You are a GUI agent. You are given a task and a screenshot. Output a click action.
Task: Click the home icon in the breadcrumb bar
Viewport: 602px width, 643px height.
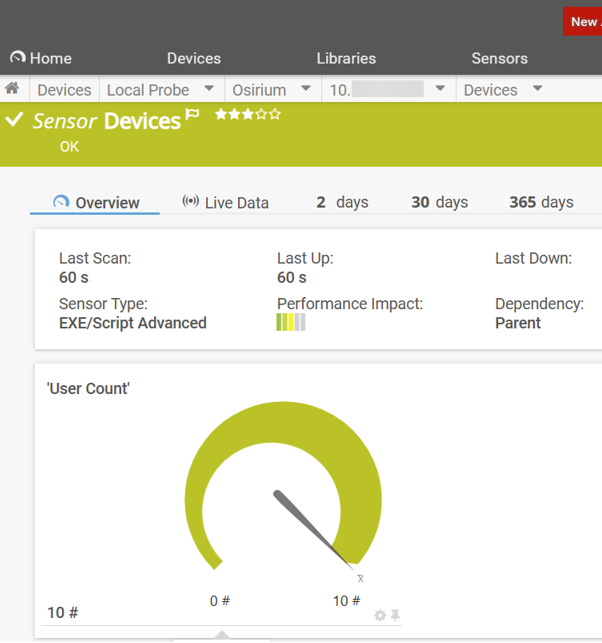point(12,89)
